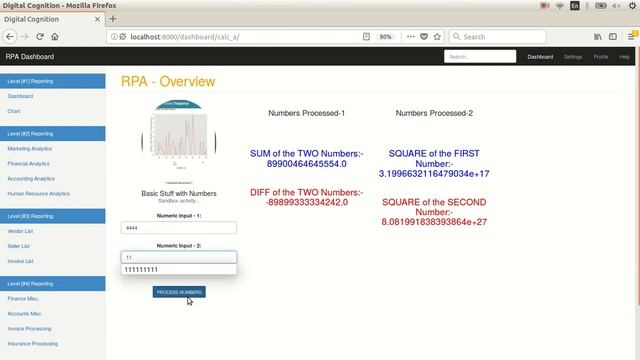The height and width of the screenshot is (360, 640).
Task: Select Level [#2] Reporting sidebar header
Action: (x=53, y=133)
